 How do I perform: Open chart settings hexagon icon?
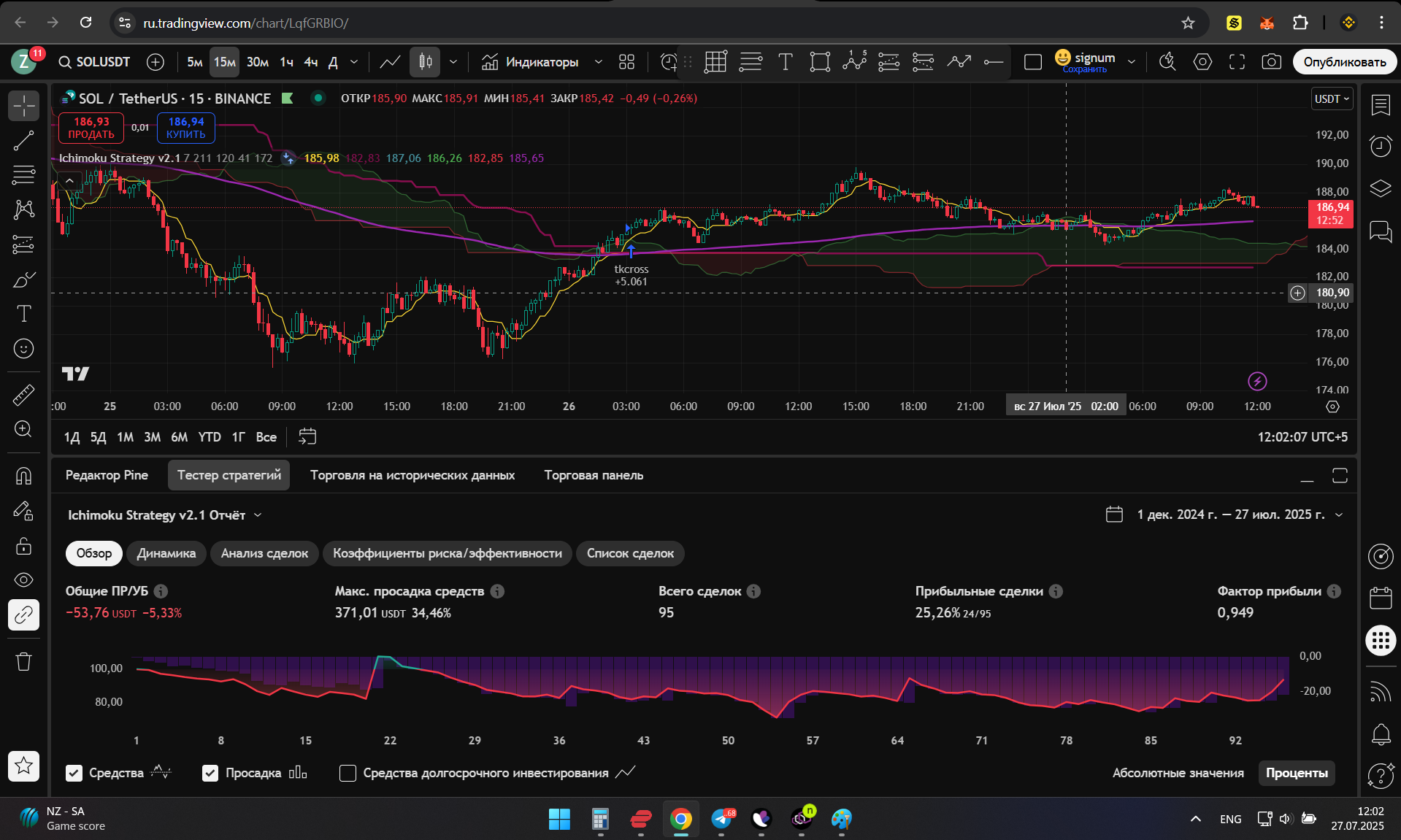pyautogui.click(x=1202, y=62)
